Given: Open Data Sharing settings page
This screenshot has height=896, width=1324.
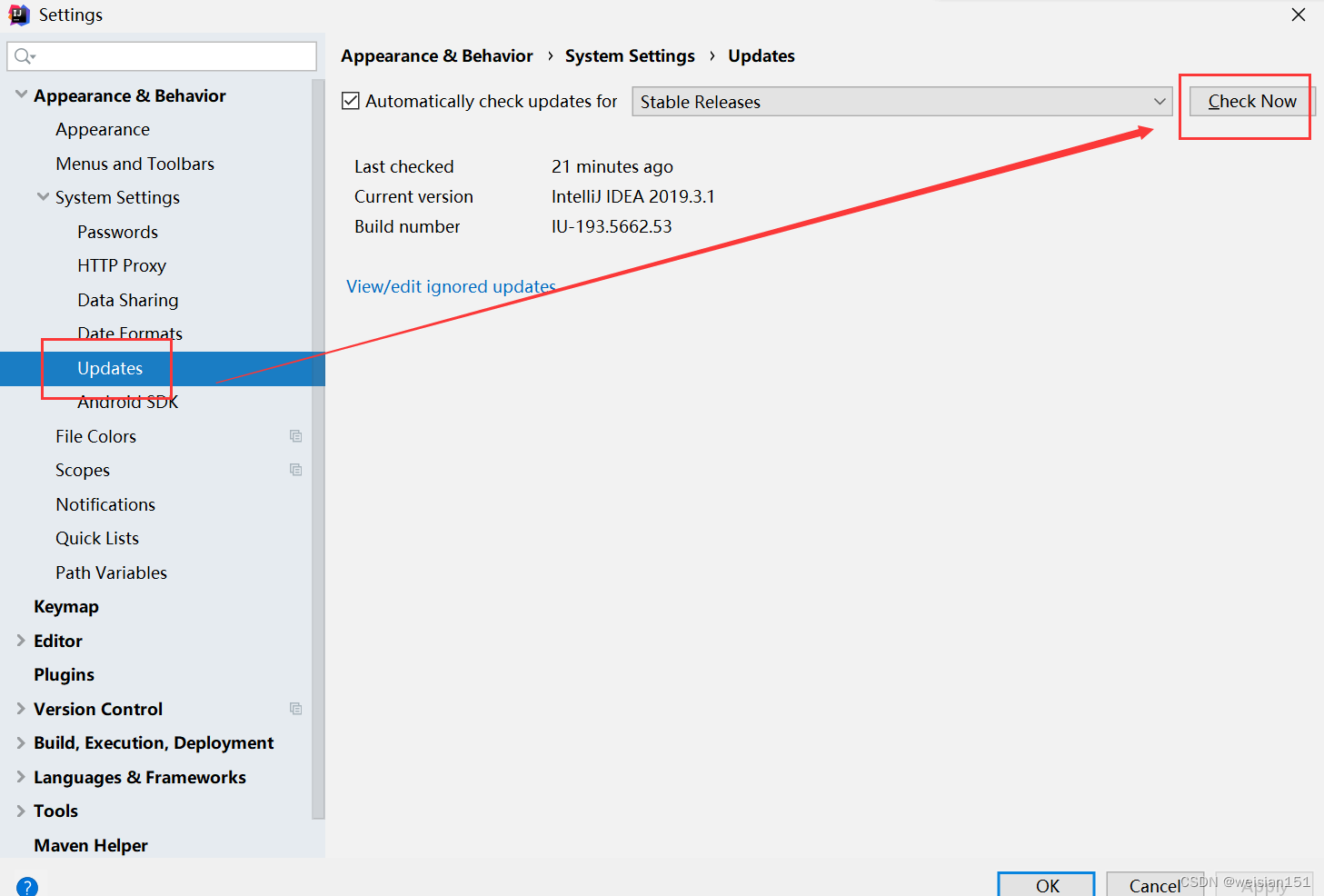Looking at the screenshot, I should [128, 300].
